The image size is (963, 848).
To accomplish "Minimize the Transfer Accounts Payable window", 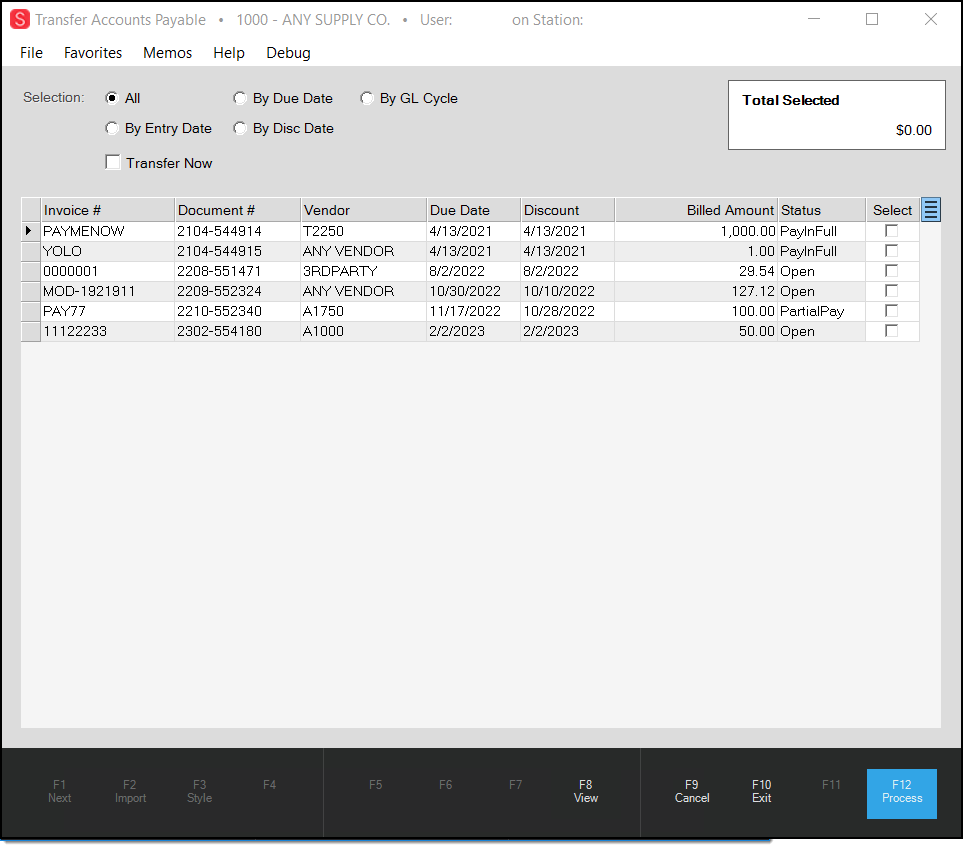I will [x=814, y=19].
